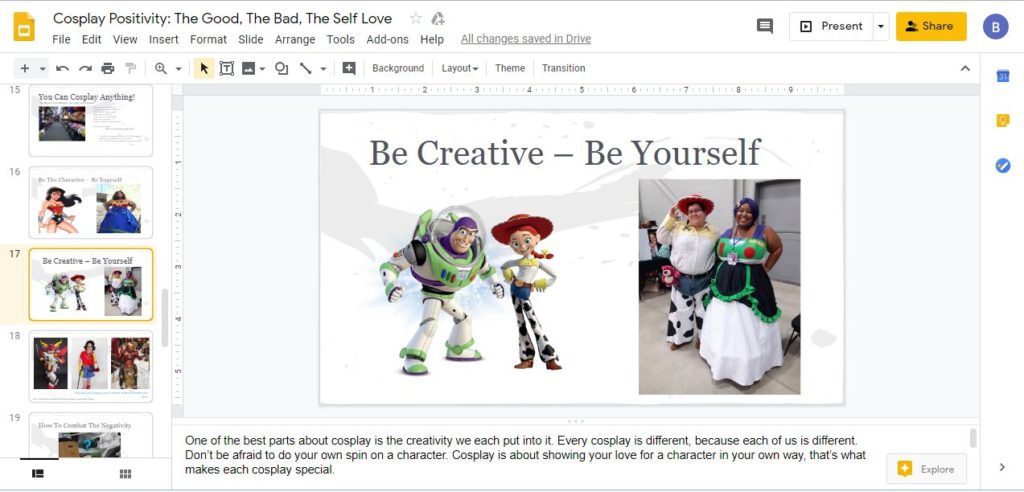Open the Edit menu
The width and height of the screenshot is (1024, 492).
click(x=91, y=39)
